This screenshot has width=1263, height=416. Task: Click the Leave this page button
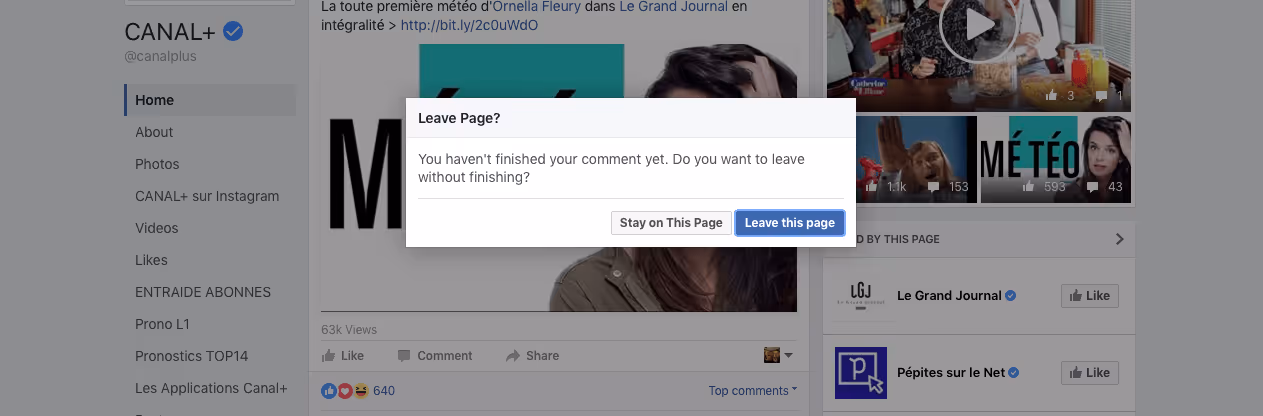(x=790, y=223)
